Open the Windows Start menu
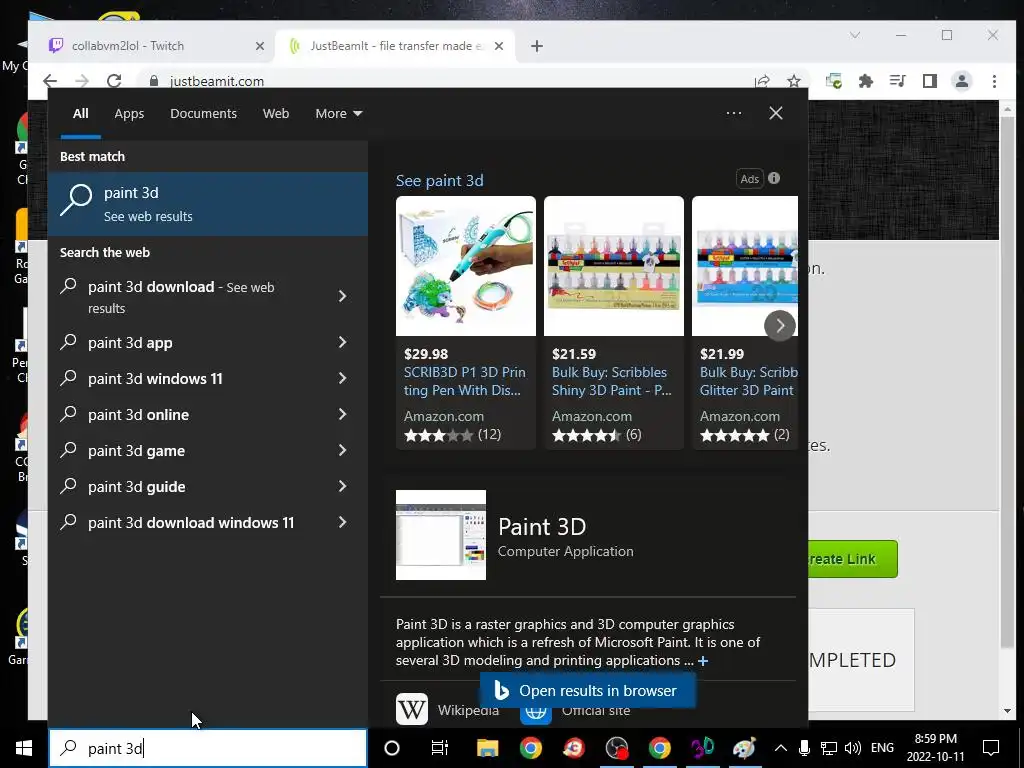 24,748
